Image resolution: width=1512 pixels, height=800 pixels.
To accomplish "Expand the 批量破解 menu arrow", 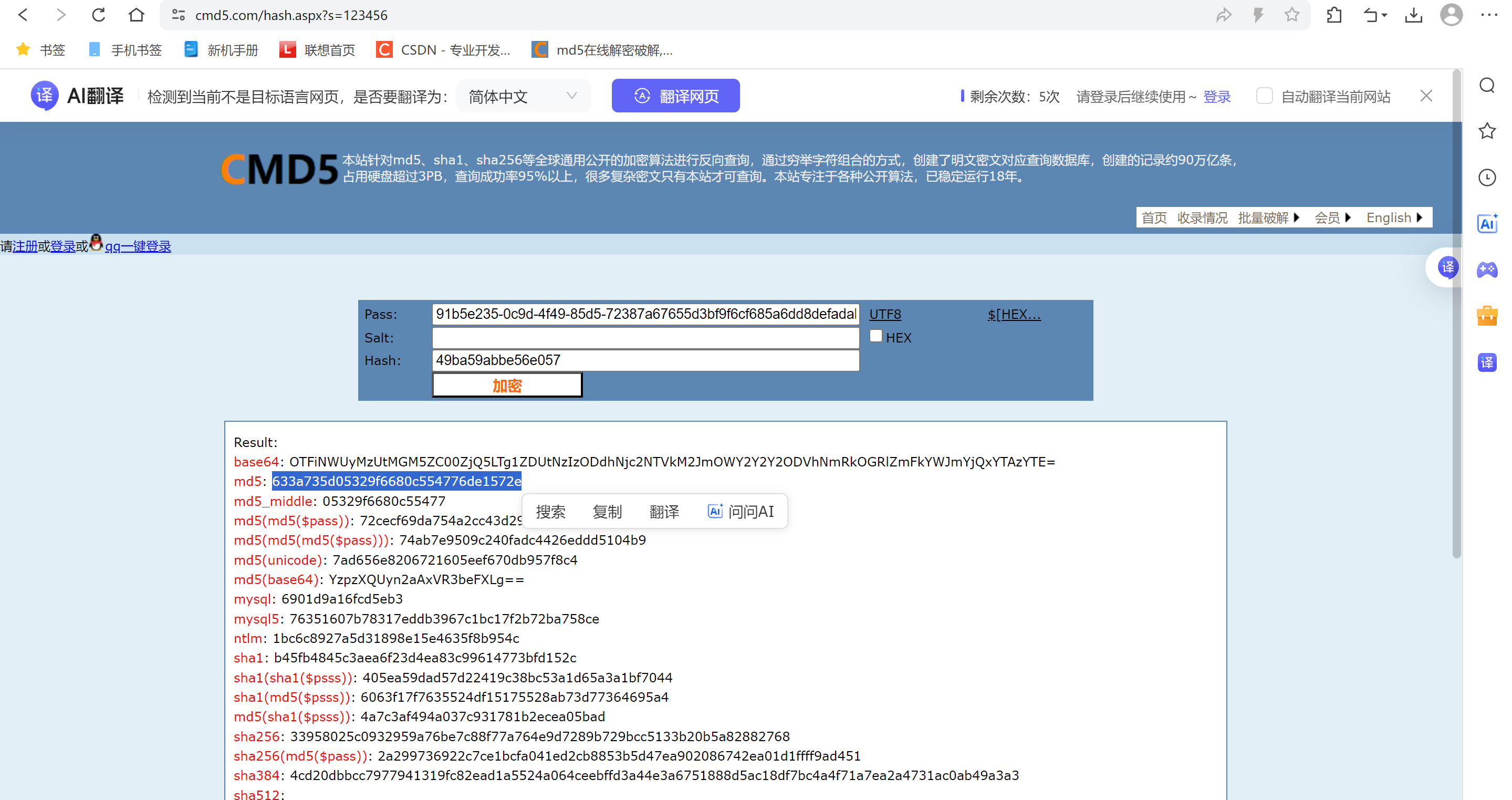I will [1297, 218].
